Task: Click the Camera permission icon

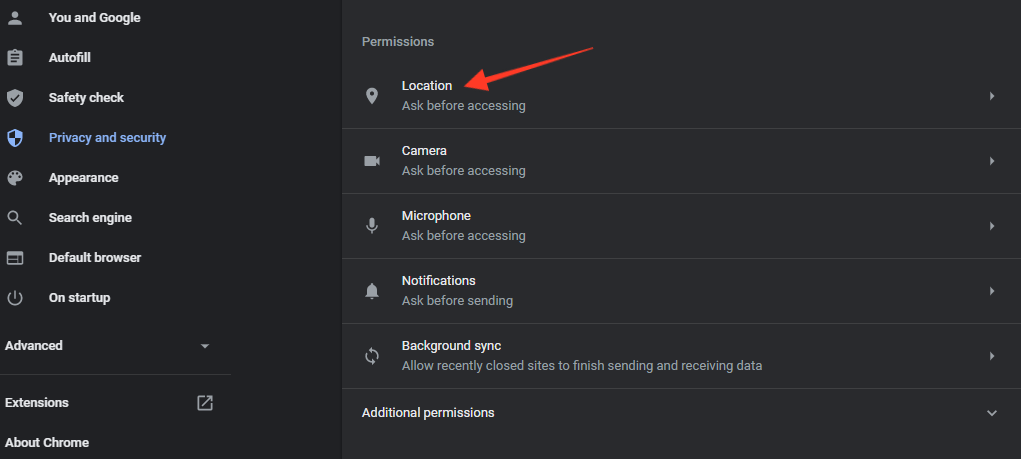Action: tap(372, 161)
